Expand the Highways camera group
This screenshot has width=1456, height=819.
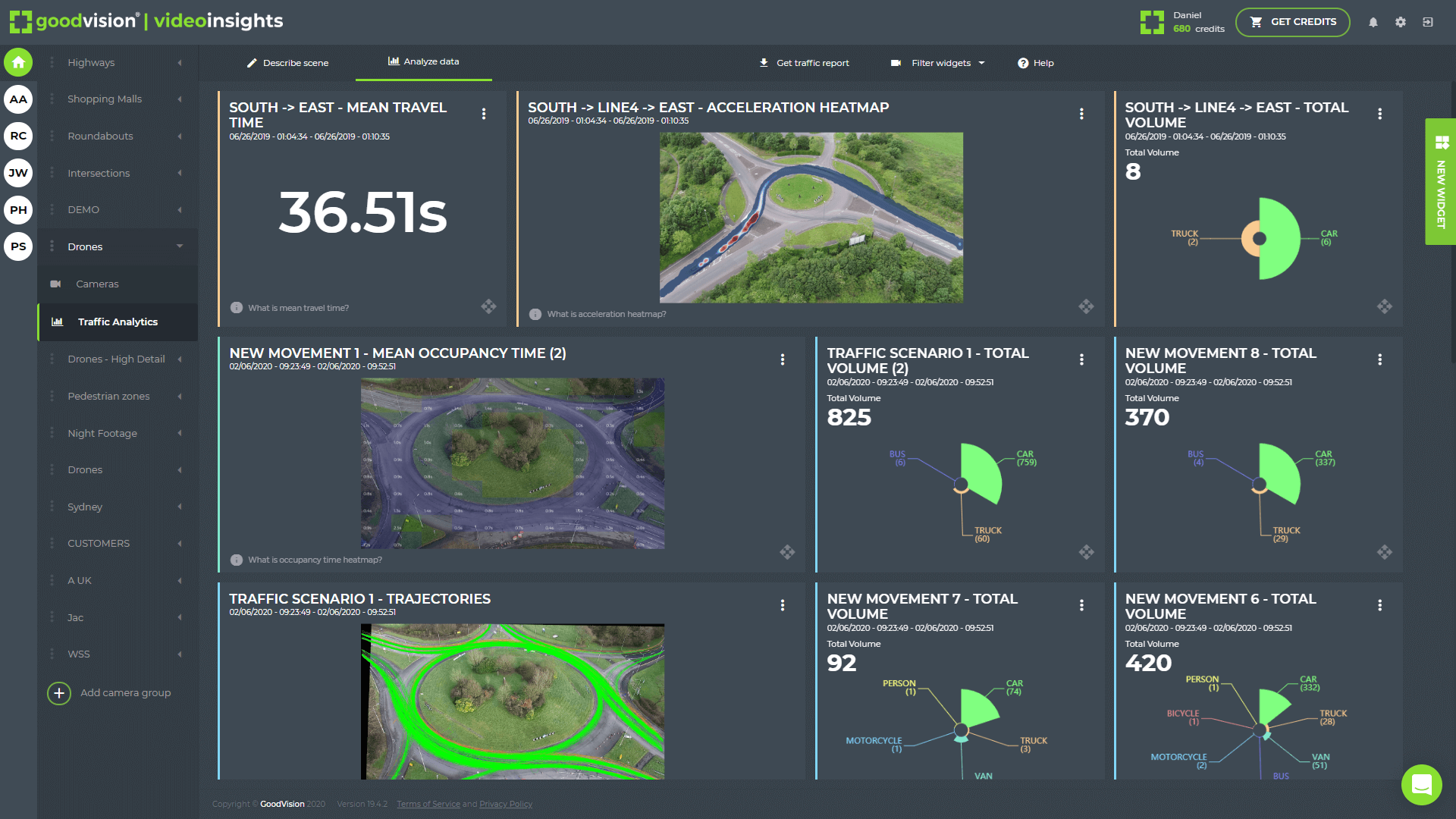click(x=91, y=62)
